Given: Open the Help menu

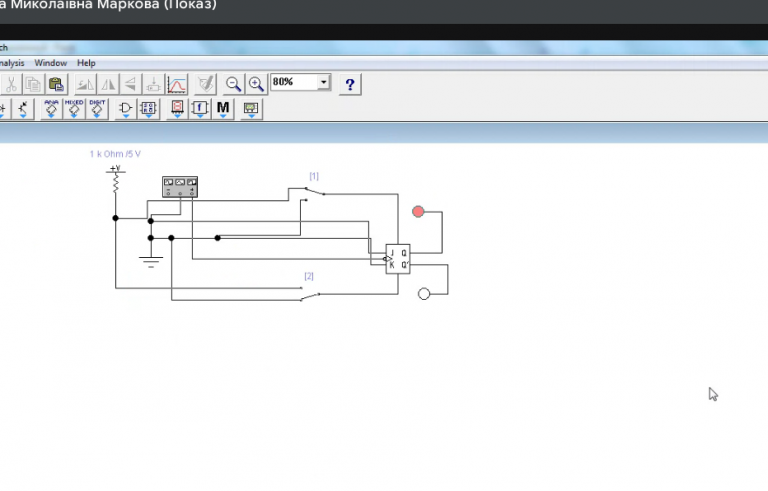Looking at the screenshot, I should point(86,63).
